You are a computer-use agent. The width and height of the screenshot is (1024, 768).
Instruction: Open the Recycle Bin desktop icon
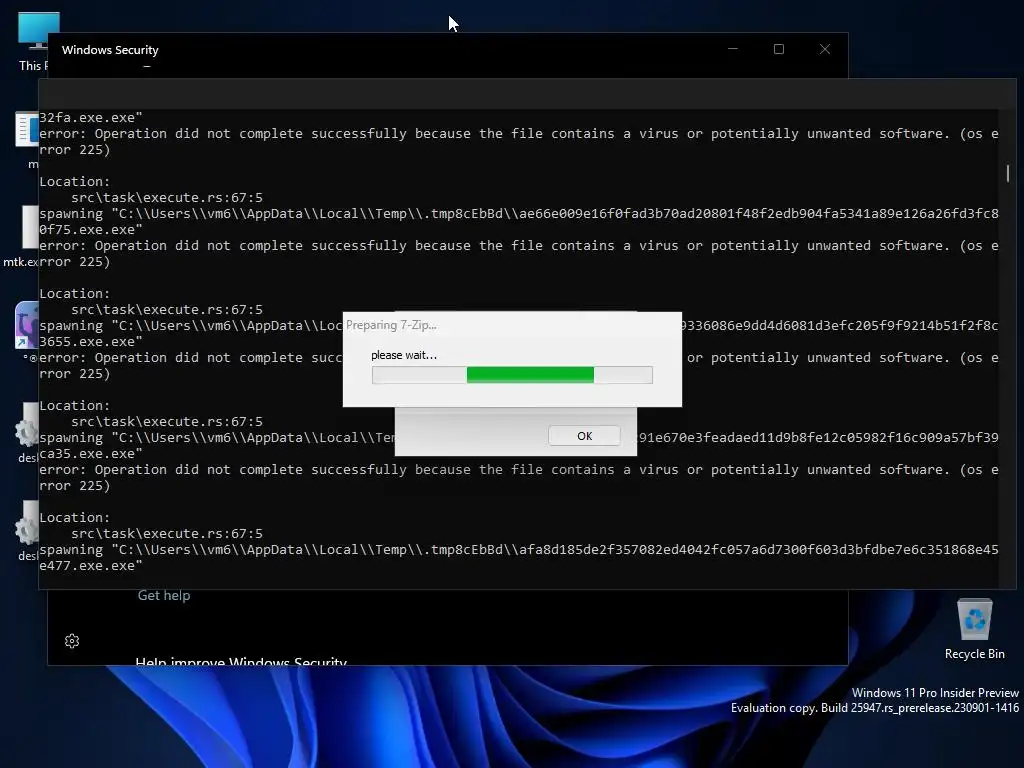click(974, 629)
